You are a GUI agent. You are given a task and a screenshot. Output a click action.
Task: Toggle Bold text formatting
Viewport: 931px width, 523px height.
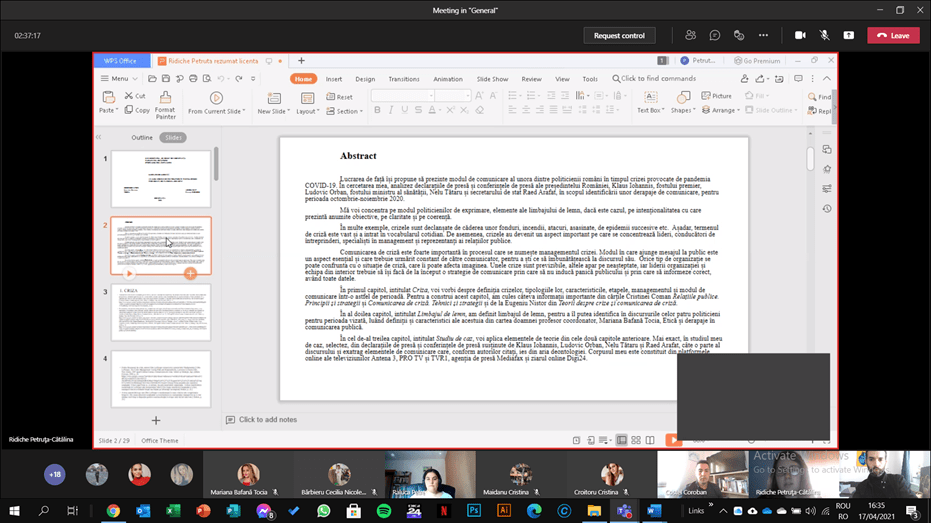click(x=377, y=111)
